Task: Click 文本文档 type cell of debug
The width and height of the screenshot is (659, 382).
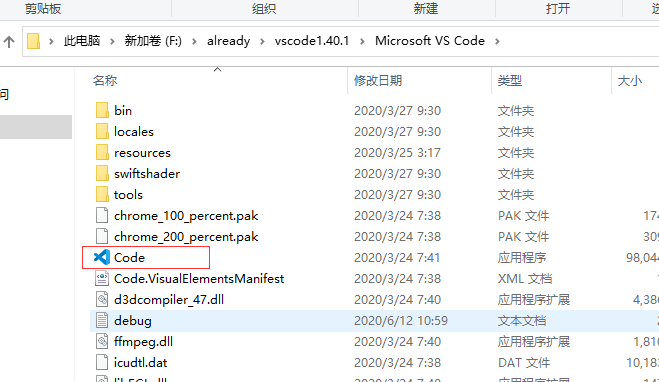Action: pos(522,321)
